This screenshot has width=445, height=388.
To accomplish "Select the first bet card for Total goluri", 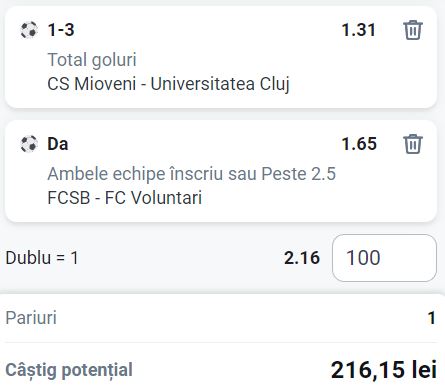I will click(x=221, y=57).
